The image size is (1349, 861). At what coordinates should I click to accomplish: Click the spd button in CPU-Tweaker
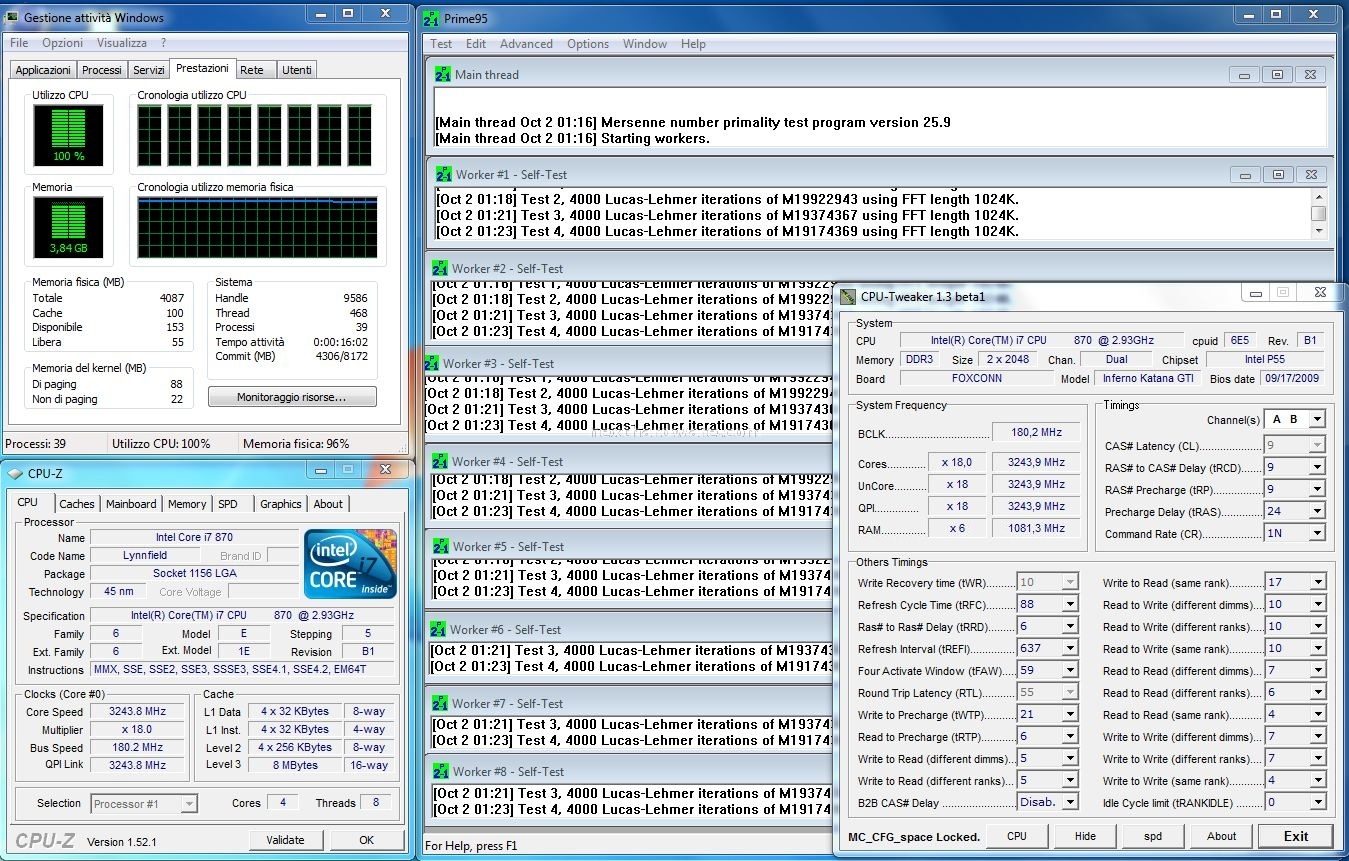coord(1153,836)
